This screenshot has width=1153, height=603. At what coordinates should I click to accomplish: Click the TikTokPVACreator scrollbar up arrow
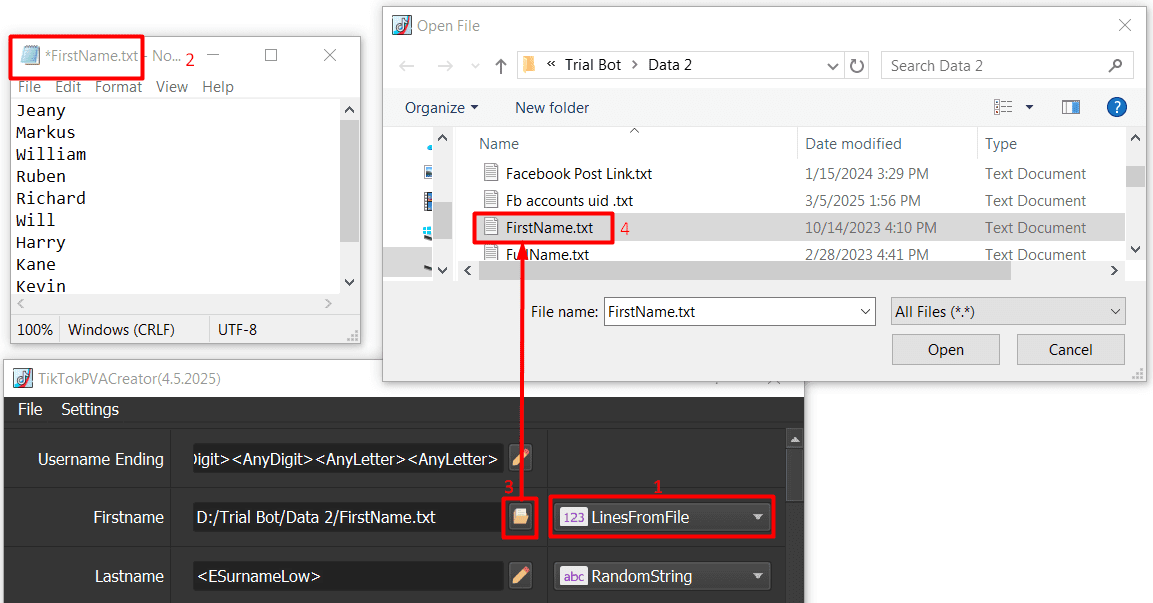pos(794,440)
